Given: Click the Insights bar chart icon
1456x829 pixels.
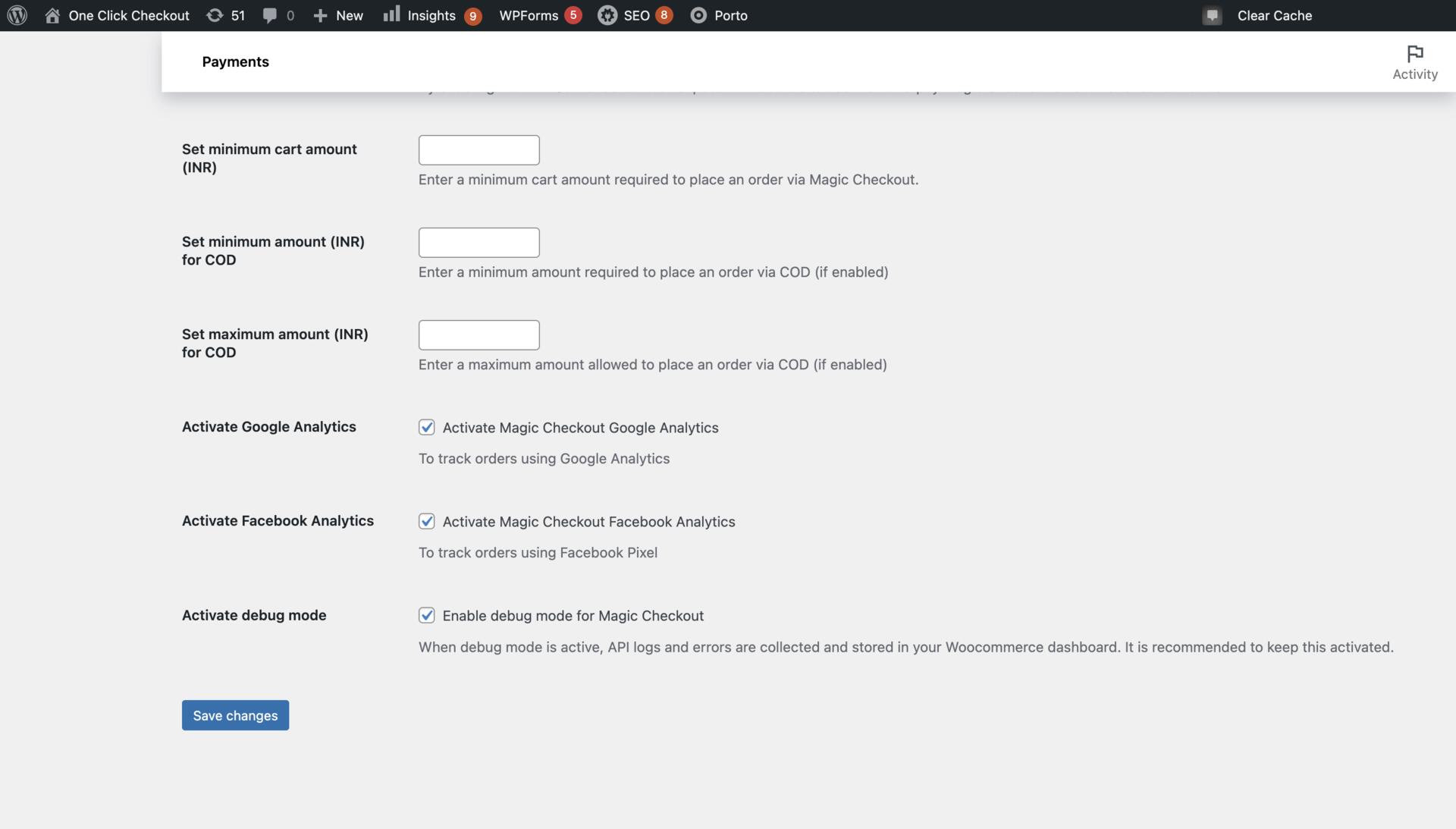Looking at the screenshot, I should click(393, 15).
